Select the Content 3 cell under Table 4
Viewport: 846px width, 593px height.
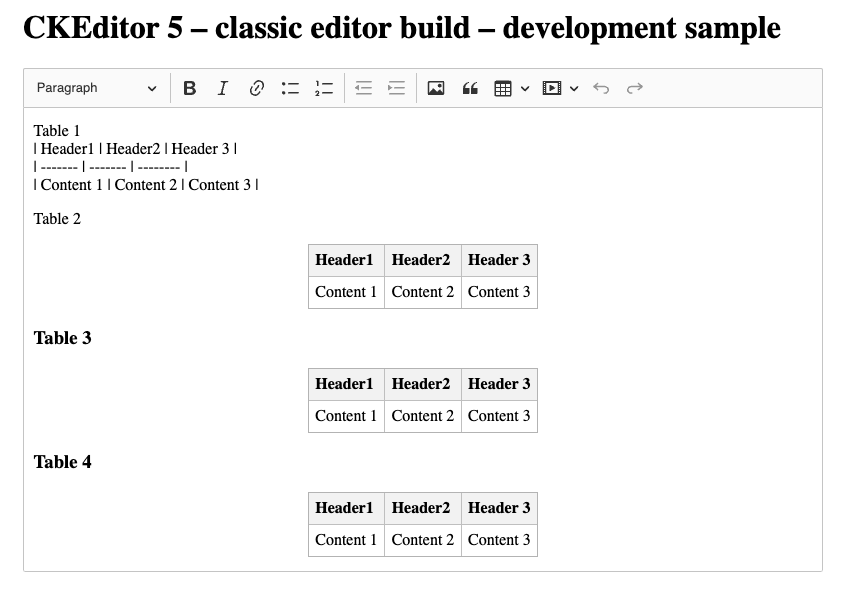[x=499, y=540]
